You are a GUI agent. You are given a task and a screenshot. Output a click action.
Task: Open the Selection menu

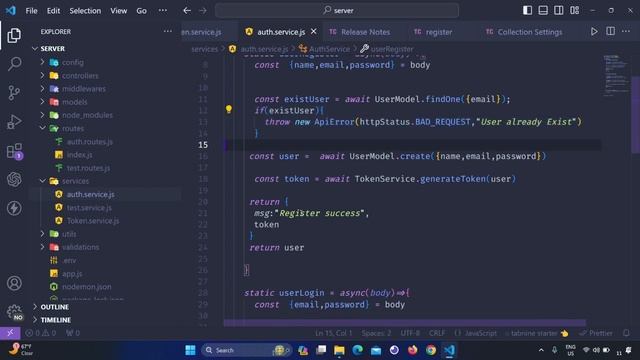click(85, 11)
